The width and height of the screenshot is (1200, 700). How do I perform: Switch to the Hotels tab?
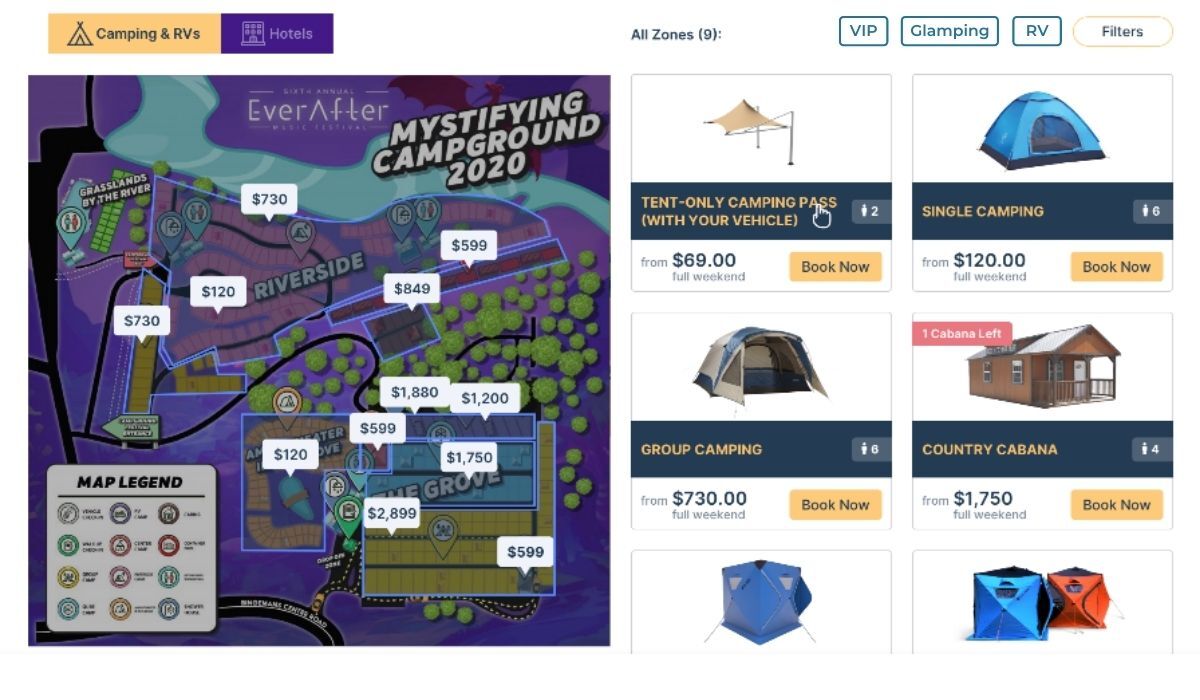pos(277,34)
